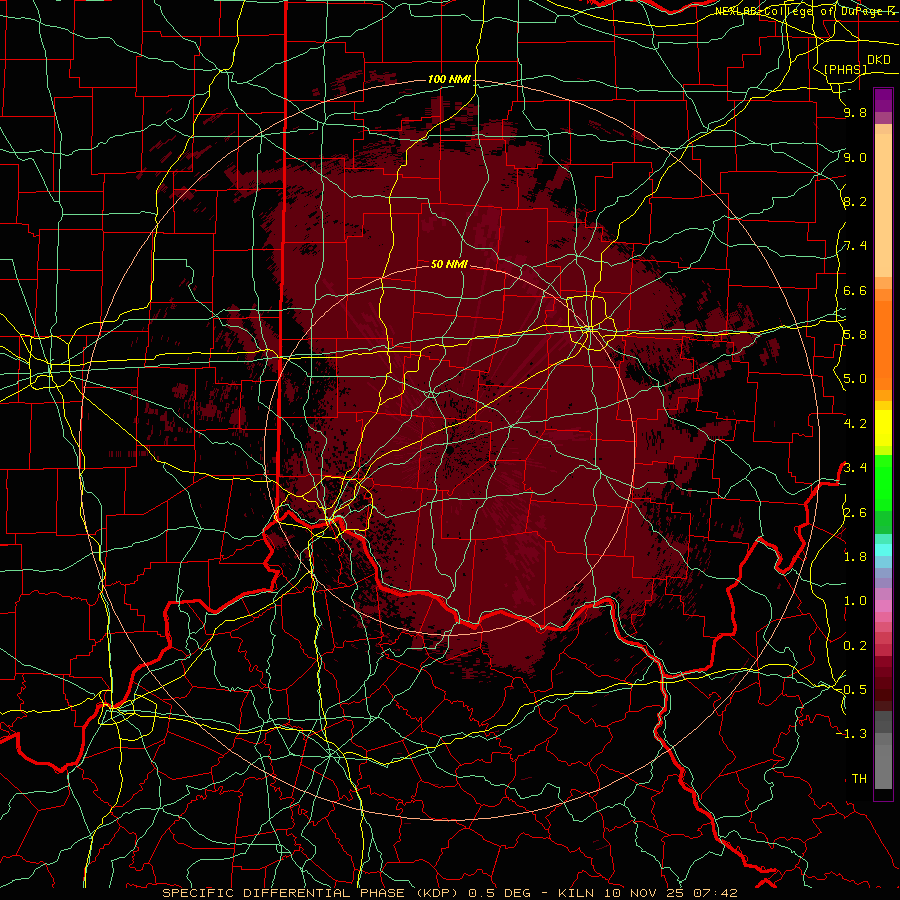The height and width of the screenshot is (900, 900).
Task: Click the 8.2 value on the color scale
Action: pyautogui.click(x=855, y=201)
